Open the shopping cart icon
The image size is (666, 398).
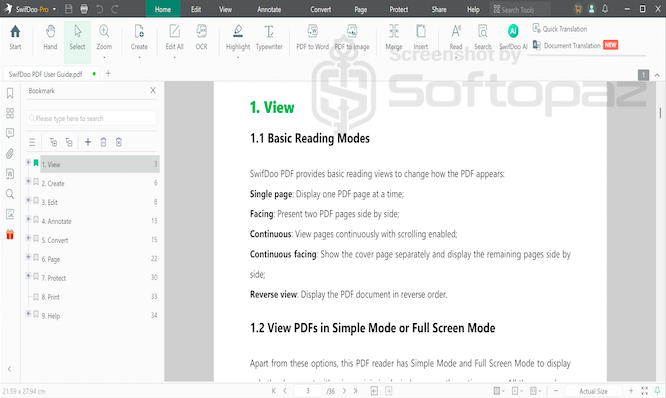[x=578, y=9]
